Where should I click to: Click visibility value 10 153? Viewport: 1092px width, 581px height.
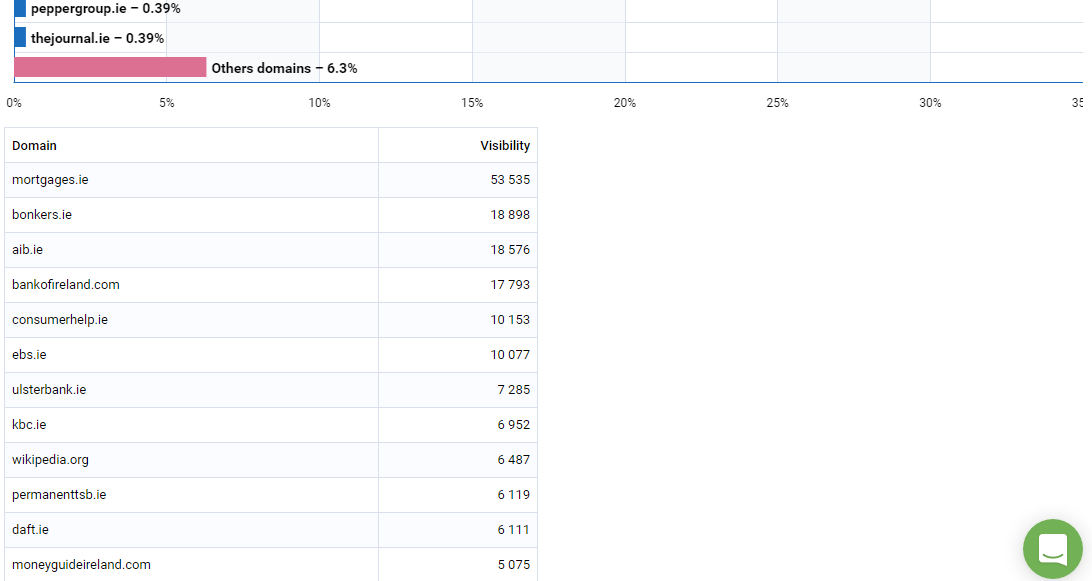point(510,320)
